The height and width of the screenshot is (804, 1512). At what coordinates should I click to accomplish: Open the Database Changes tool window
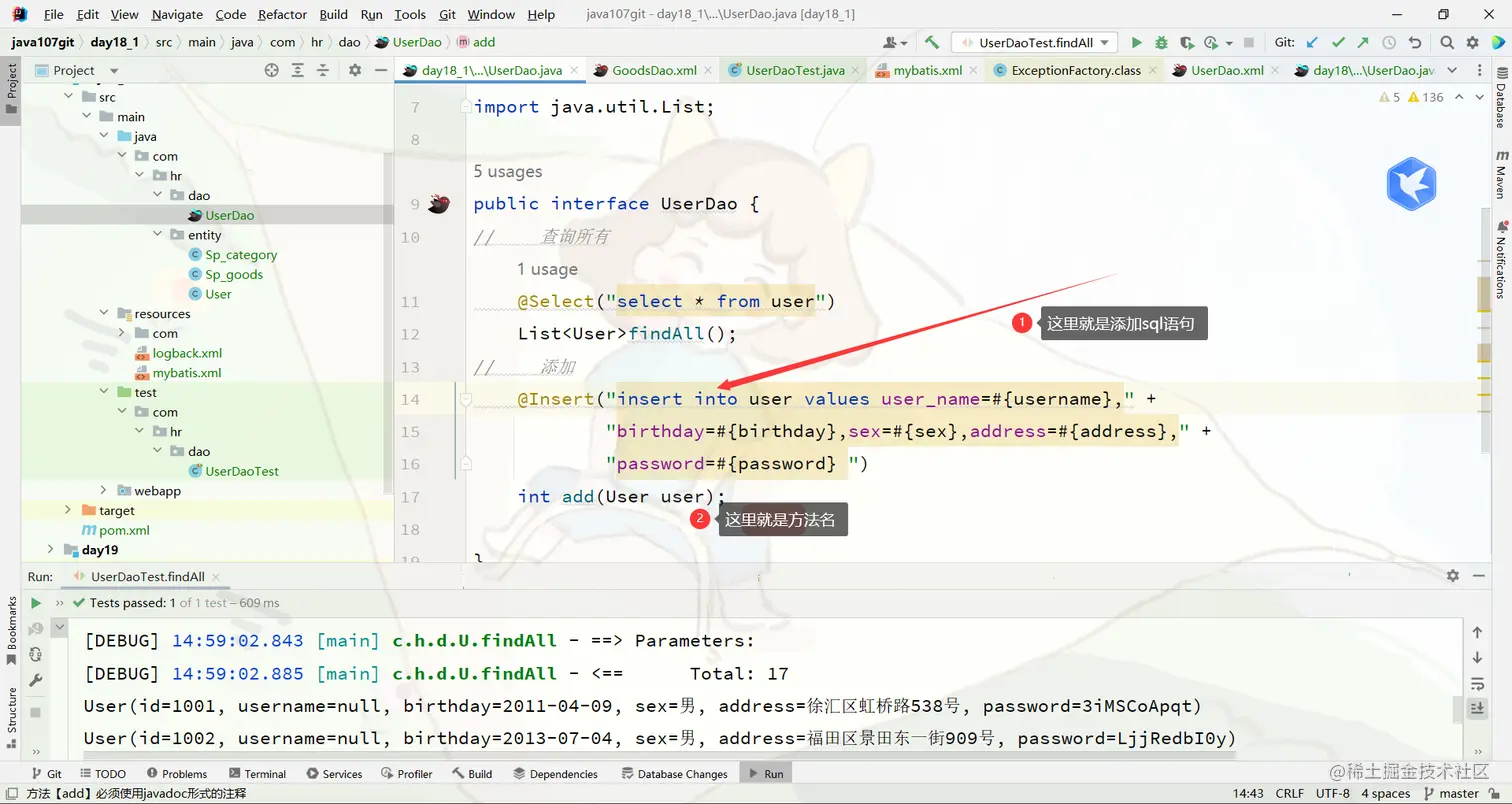[x=675, y=774]
